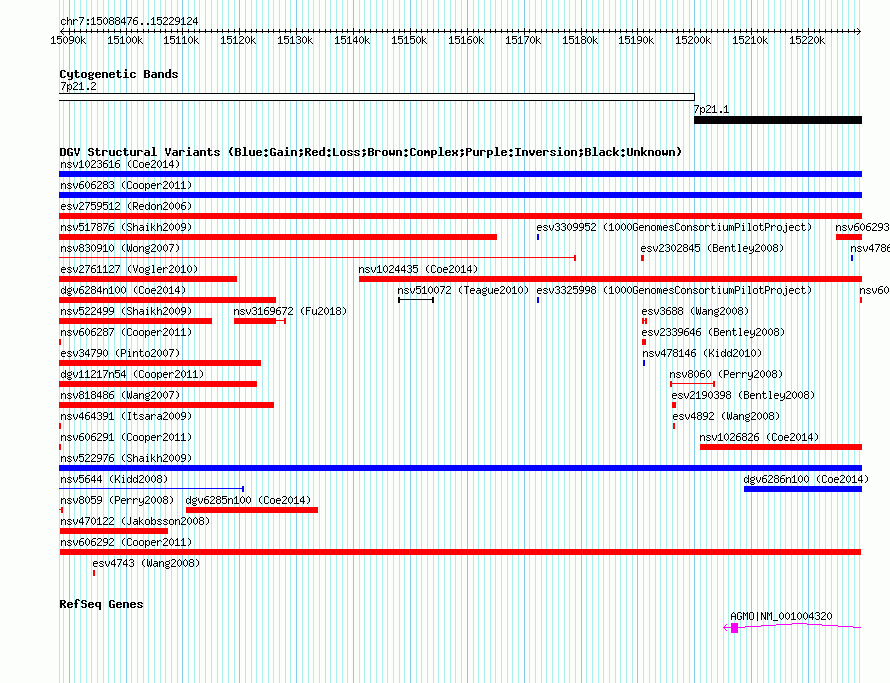The width and height of the screenshot is (890, 683).
Task: Click esv4892 (Wang2008) label
Action: (726, 416)
